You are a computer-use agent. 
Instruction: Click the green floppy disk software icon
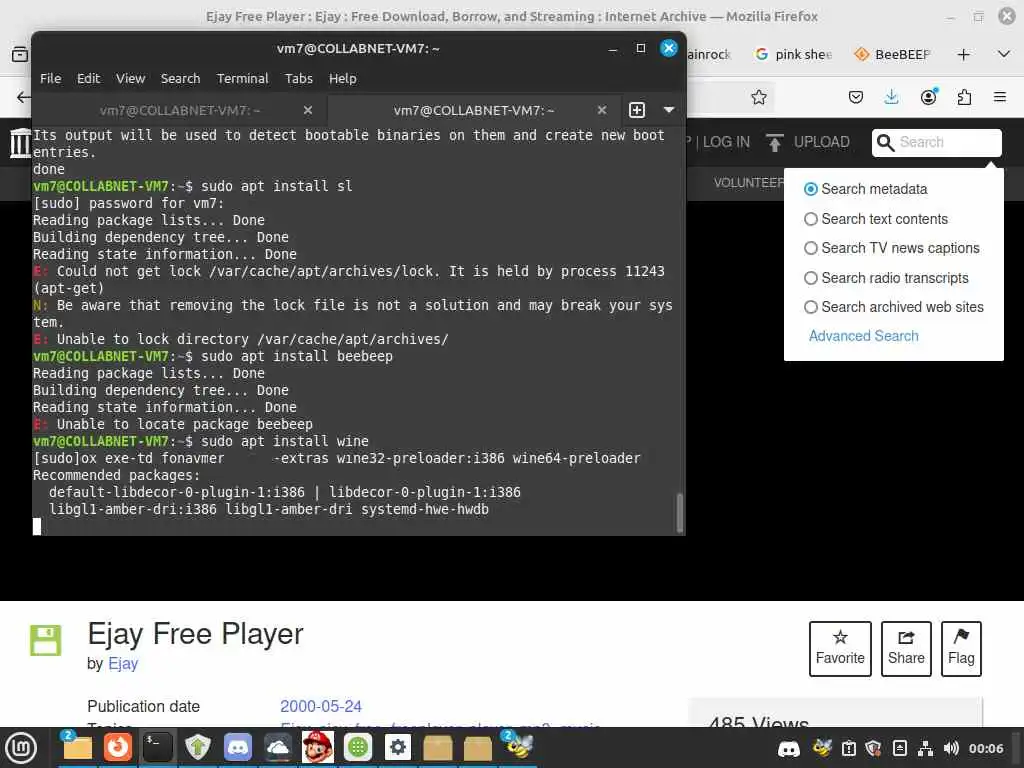coord(46,641)
